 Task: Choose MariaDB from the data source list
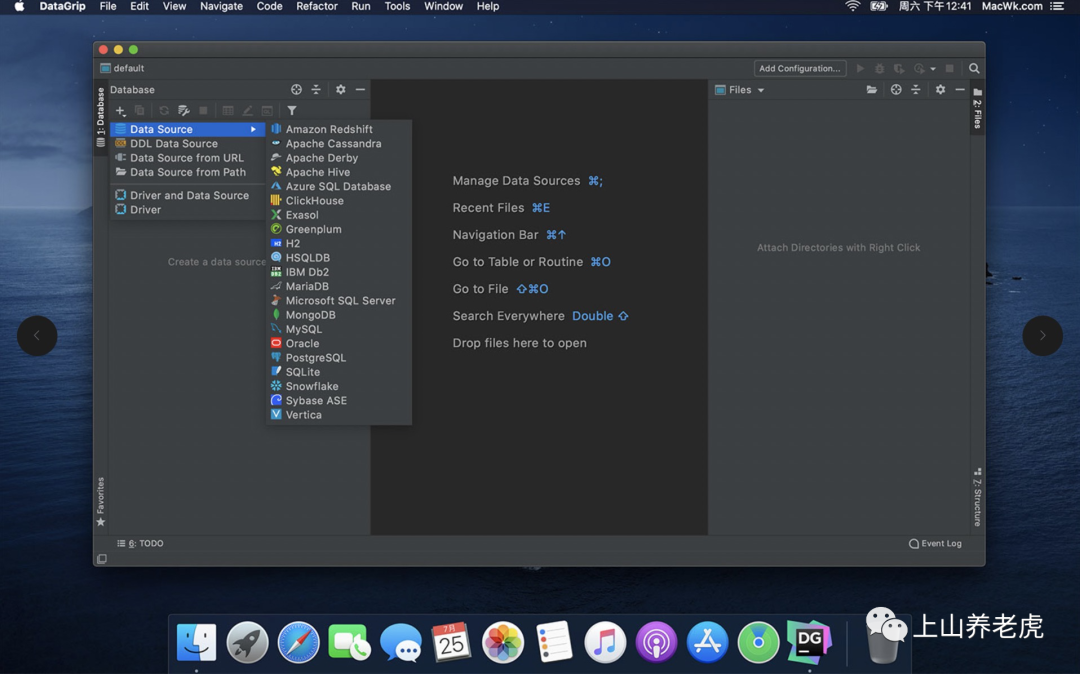coord(339,286)
